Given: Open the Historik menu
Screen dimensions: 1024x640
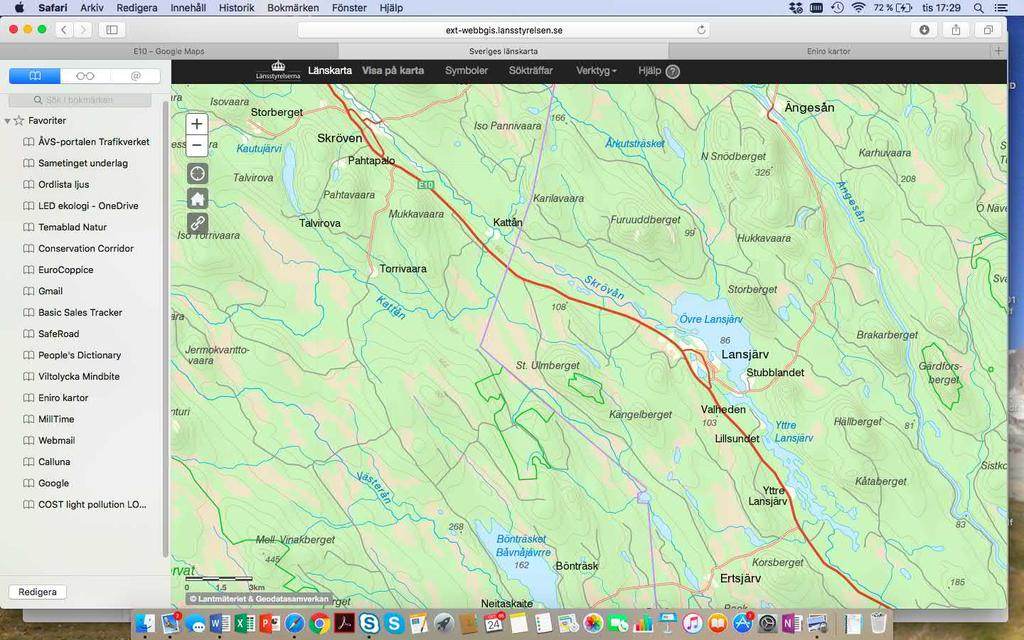Looking at the screenshot, I should click(x=236, y=8).
